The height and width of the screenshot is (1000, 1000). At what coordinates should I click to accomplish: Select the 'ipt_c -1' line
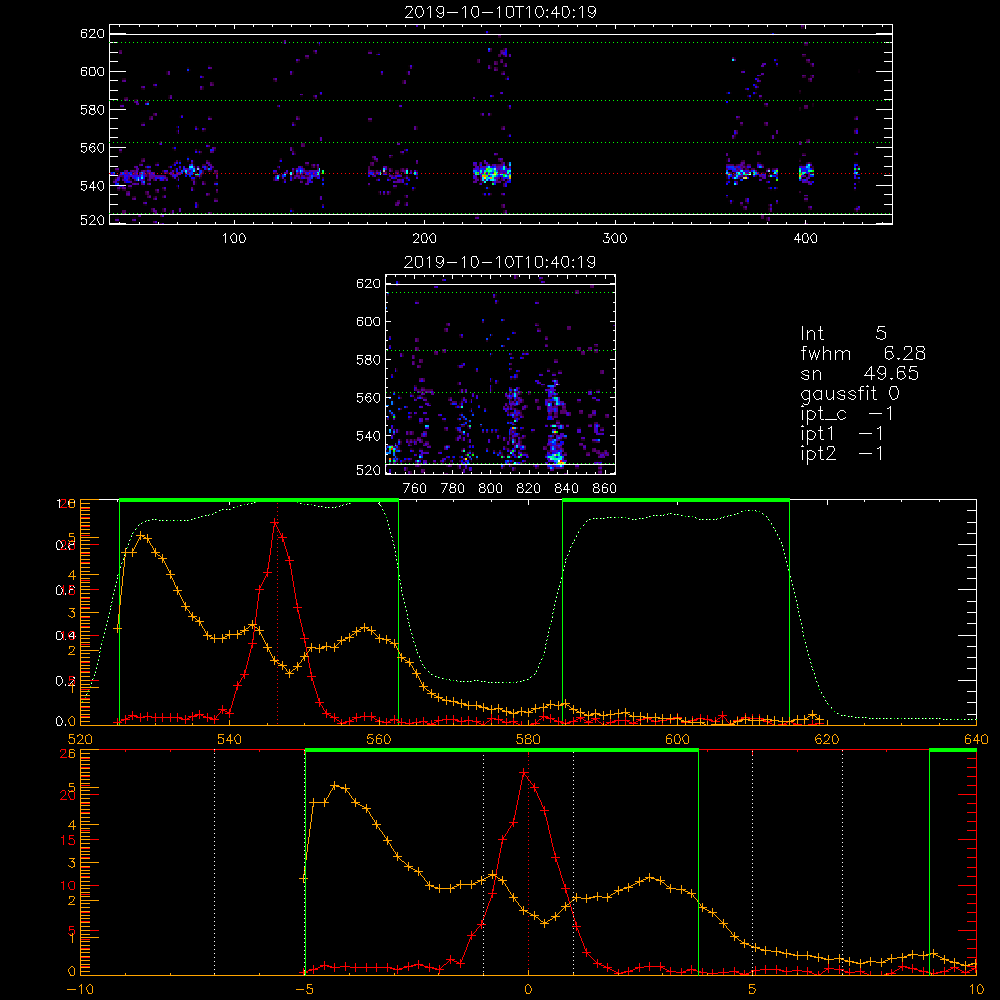[x=847, y=414]
